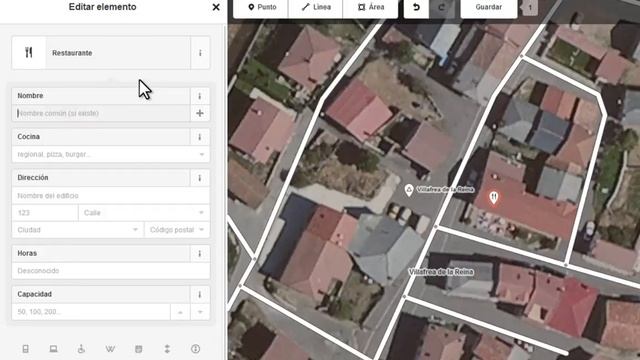
Task: Click the pending edits count badge
Action: coord(530,8)
